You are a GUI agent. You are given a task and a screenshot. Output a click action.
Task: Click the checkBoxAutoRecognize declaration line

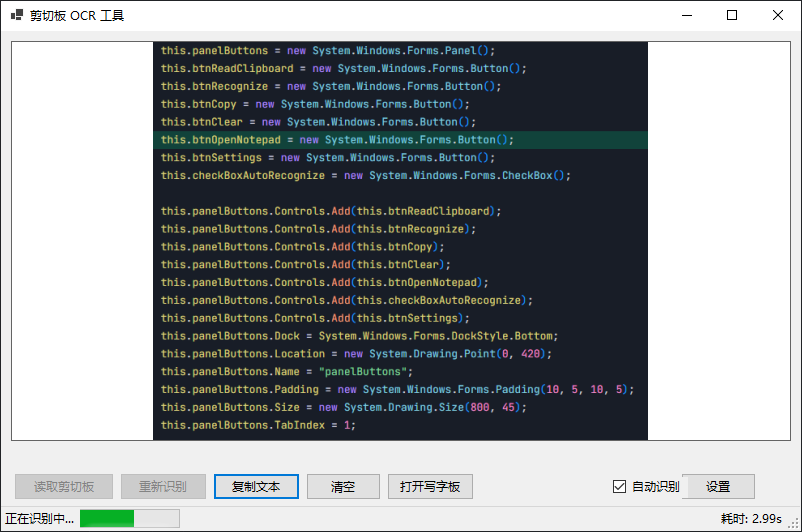point(364,176)
